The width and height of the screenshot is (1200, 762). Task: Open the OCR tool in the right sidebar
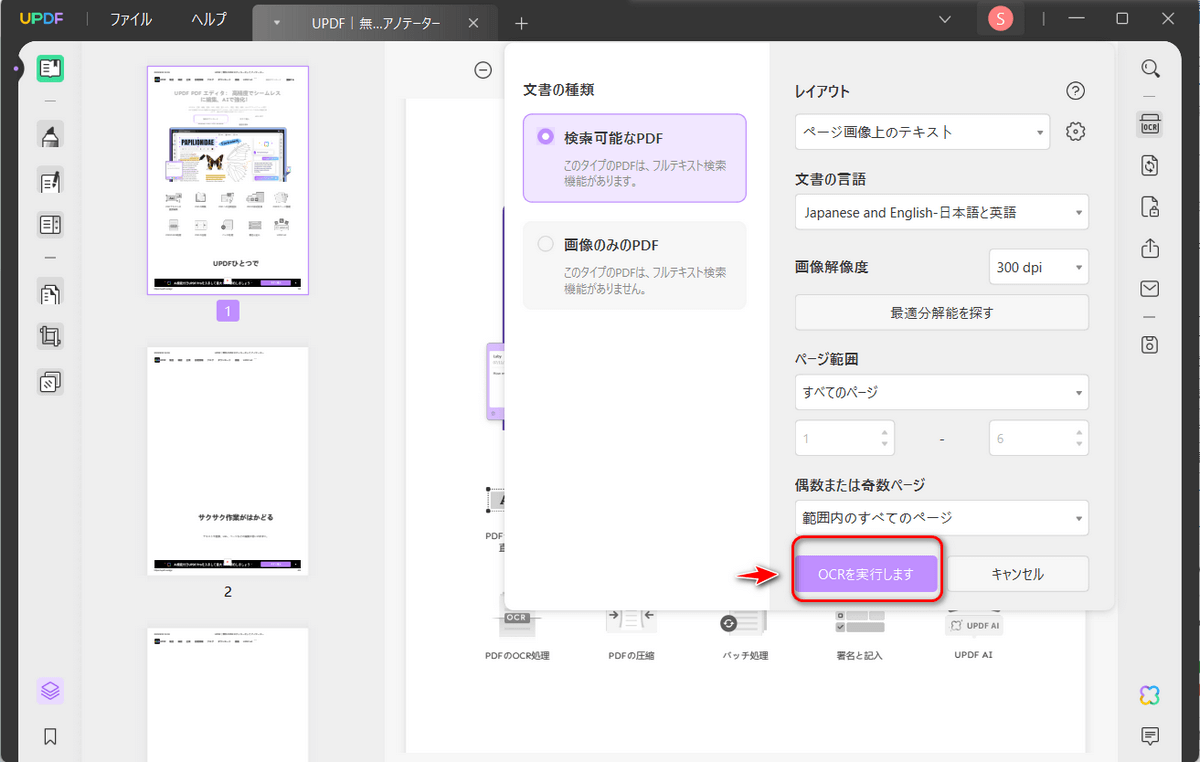1149,124
